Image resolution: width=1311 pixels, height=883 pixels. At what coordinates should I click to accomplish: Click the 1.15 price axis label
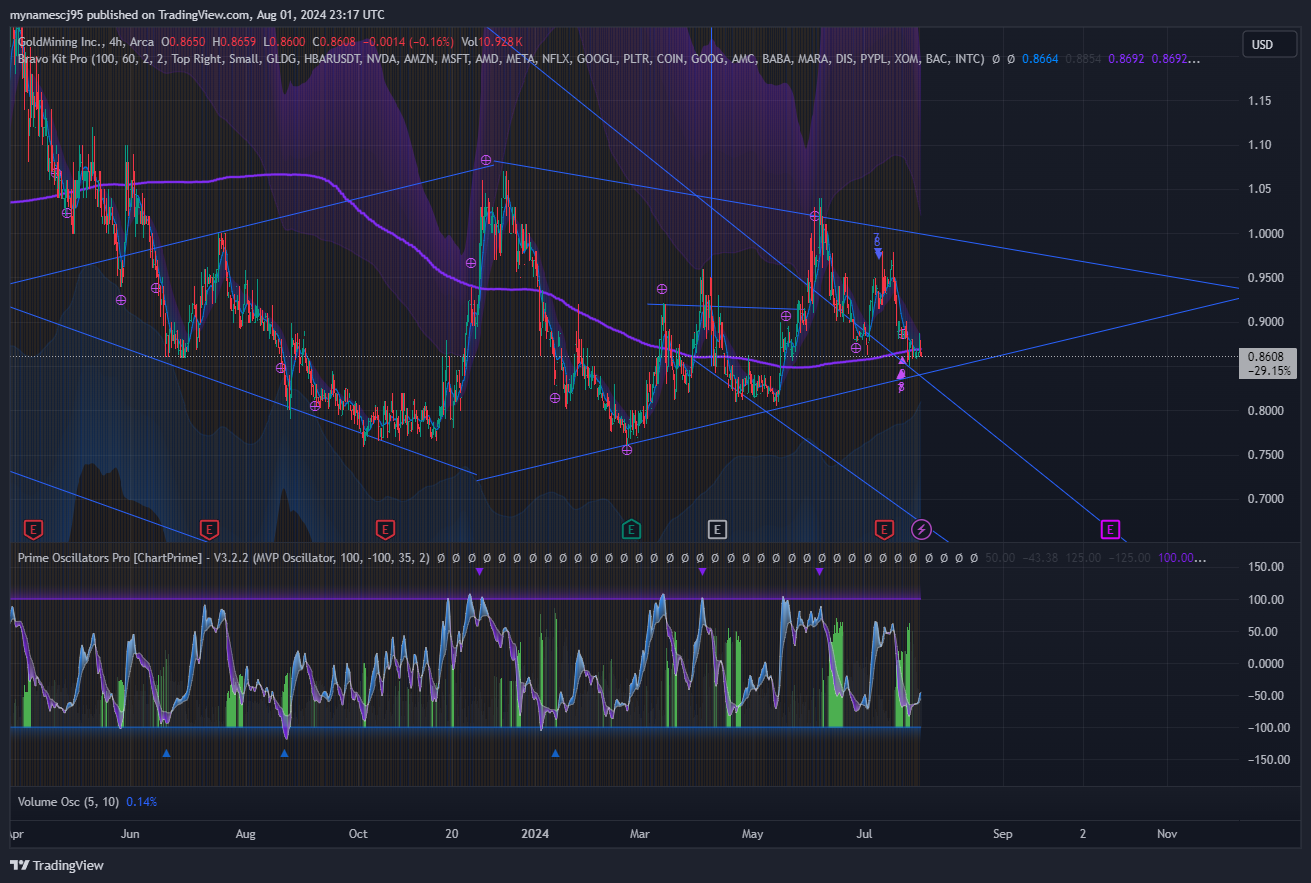point(1260,101)
